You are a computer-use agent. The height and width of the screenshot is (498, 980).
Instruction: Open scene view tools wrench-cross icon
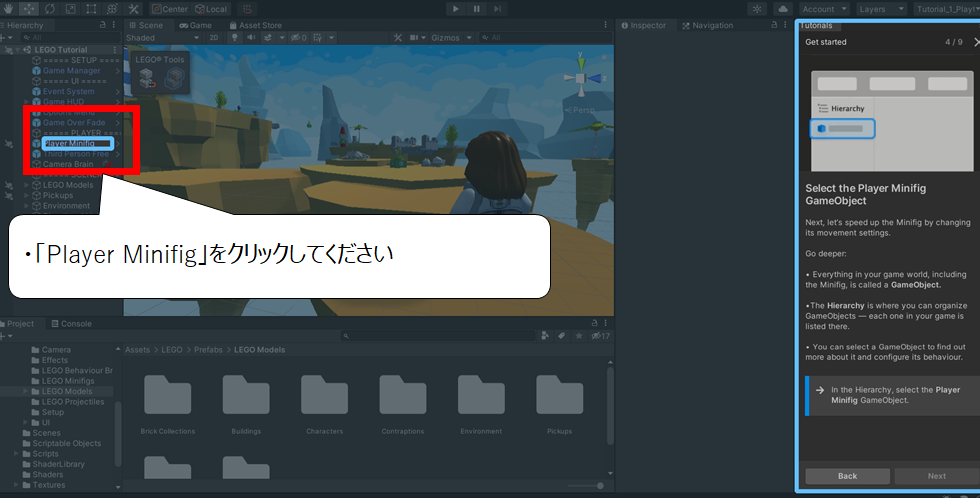pyautogui.click(x=398, y=37)
